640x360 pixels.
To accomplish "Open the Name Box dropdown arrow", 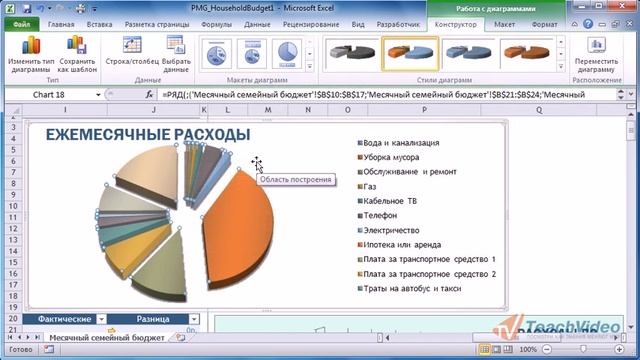I will (x=98, y=95).
